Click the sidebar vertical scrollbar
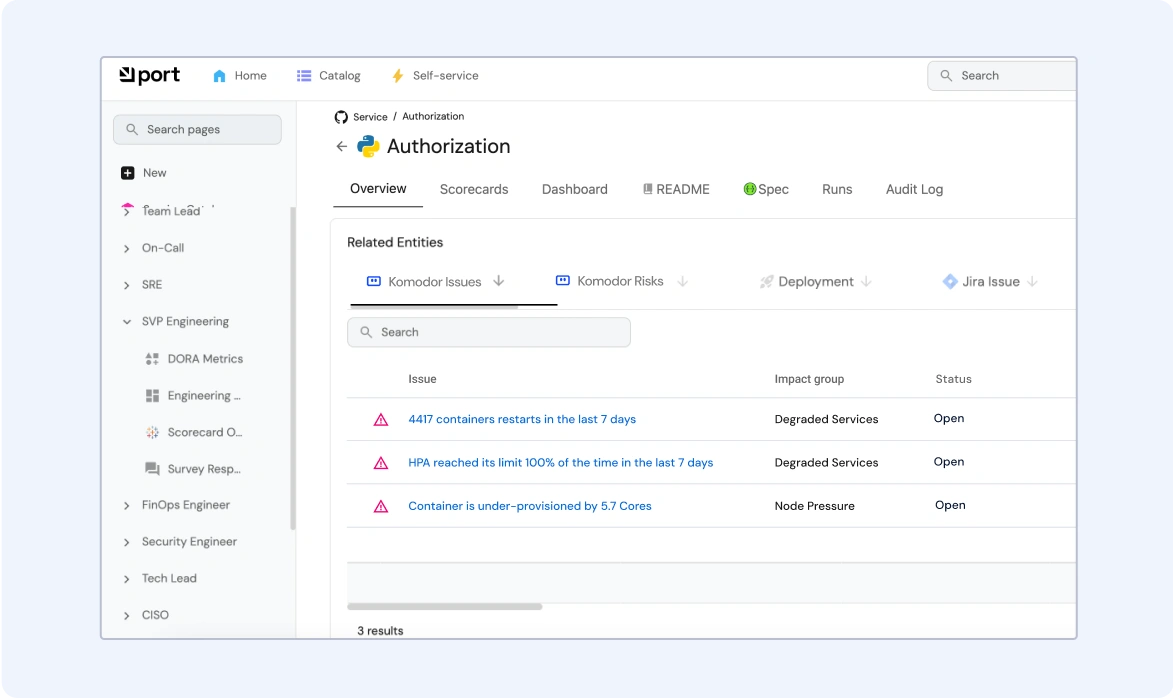 tap(293, 368)
